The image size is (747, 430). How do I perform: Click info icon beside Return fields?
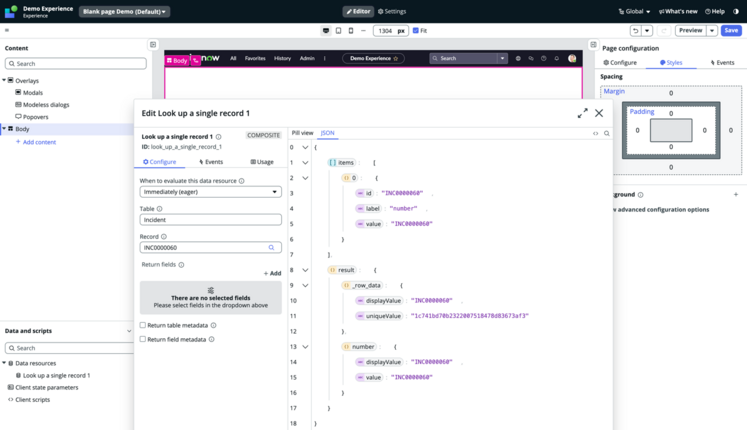coord(181,265)
